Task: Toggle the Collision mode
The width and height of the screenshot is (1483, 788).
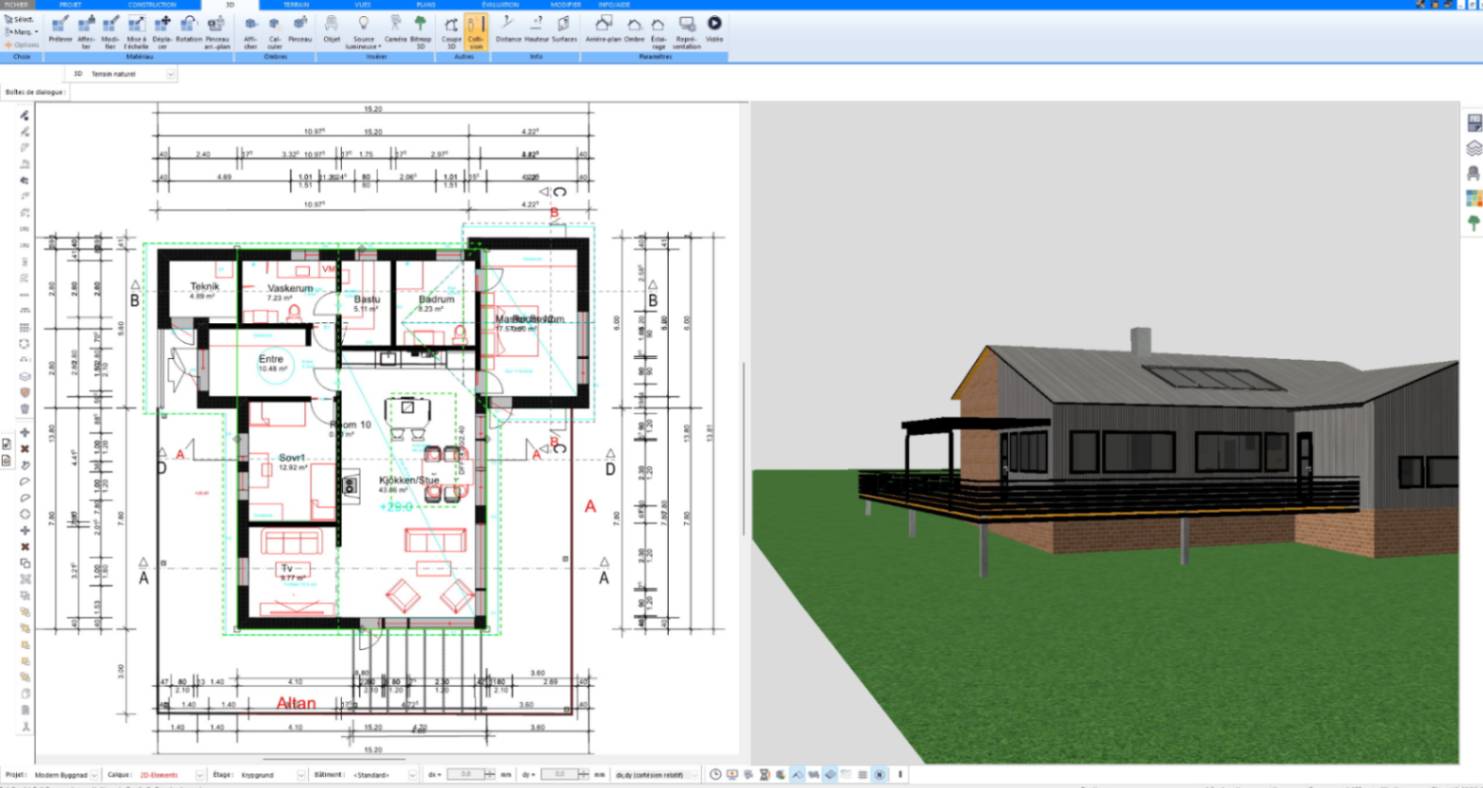Action: point(476,31)
